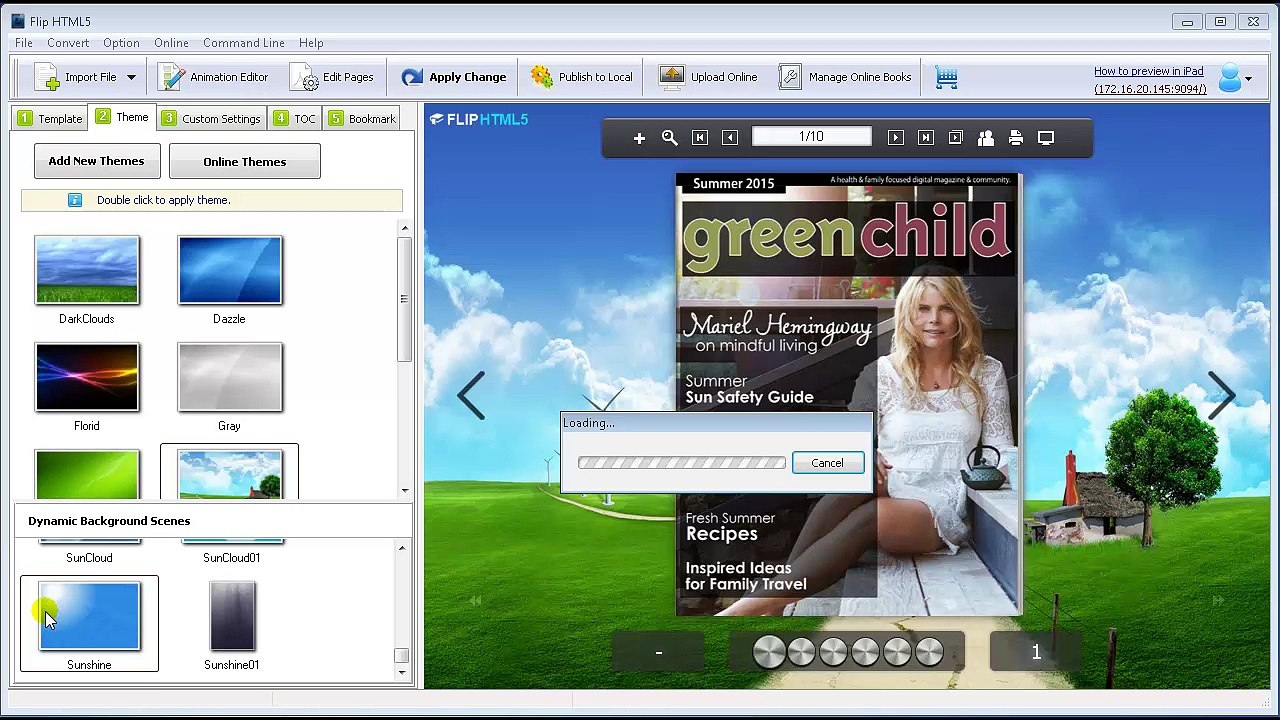This screenshot has height=720, width=1280.
Task: Select the Sunshine dynamic scene thumbnail
Action: (89, 616)
